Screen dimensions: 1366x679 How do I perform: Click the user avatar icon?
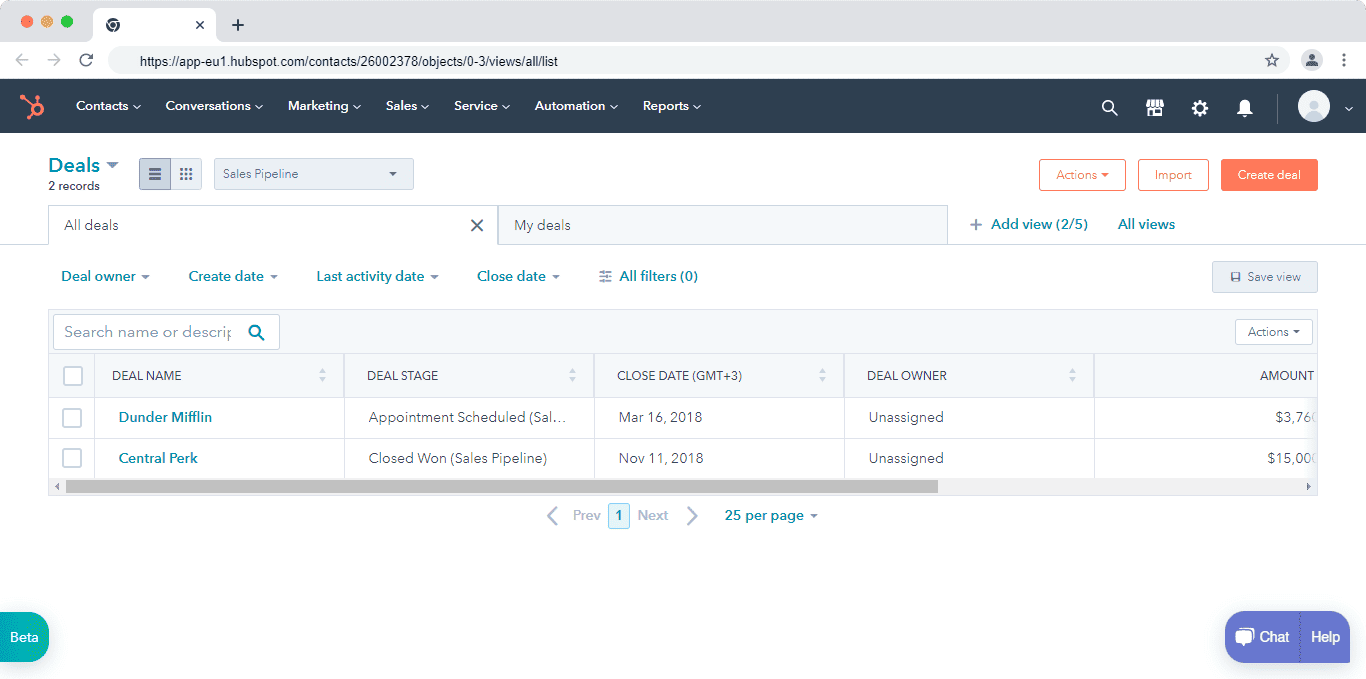click(1313, 106)
